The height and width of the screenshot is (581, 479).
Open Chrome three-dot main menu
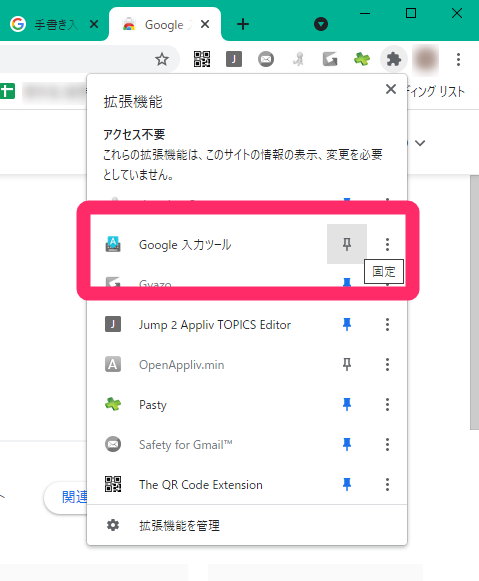click(x=459, y=59)
